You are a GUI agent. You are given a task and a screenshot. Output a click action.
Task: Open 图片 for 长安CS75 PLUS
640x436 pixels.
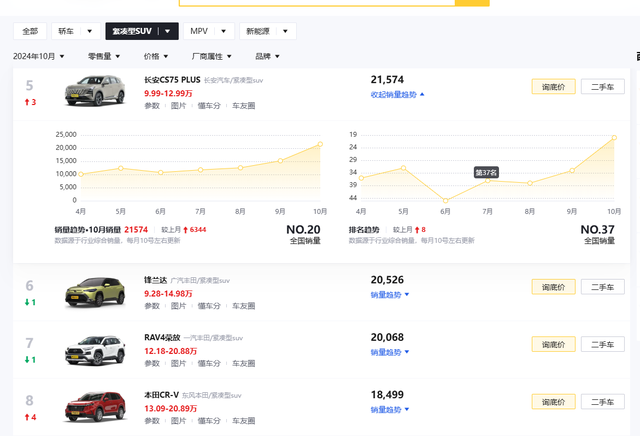click(178, 106)
